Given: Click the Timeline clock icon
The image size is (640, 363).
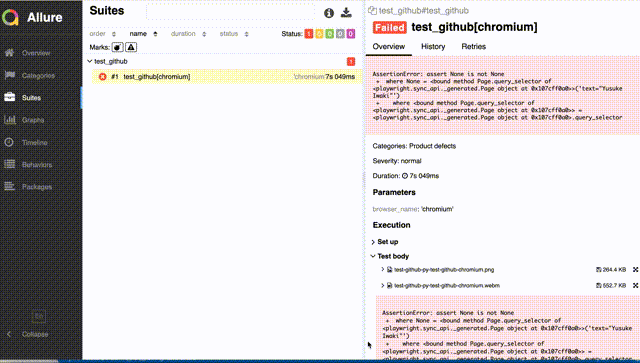Looking at the screenshot, I should (x=9, y=142).
